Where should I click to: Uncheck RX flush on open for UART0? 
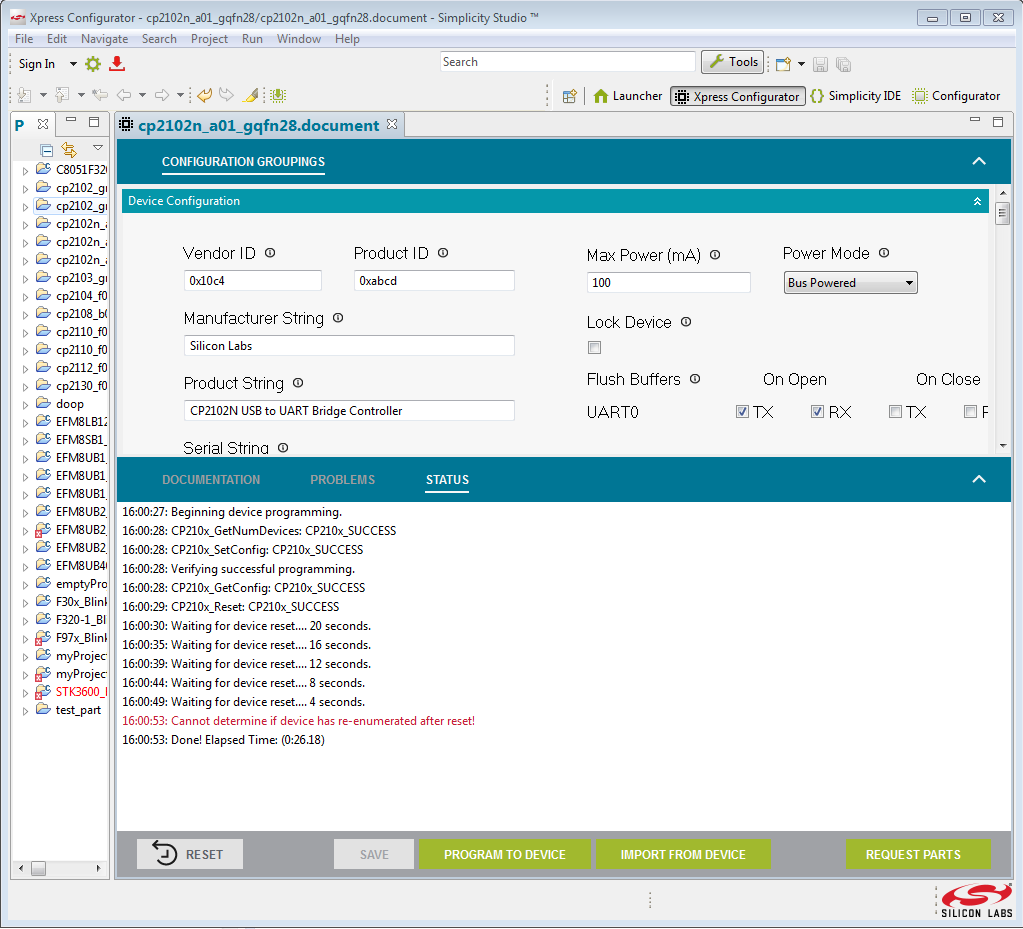coord(817,411)
